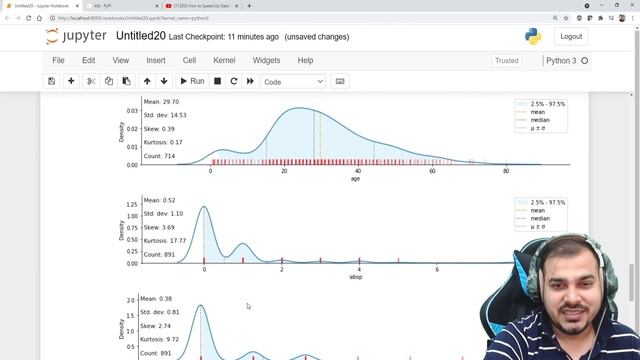This screenshot has height=360, width=640.
Task: Click the Trusted notebook indicator
Action: (507, 61)
